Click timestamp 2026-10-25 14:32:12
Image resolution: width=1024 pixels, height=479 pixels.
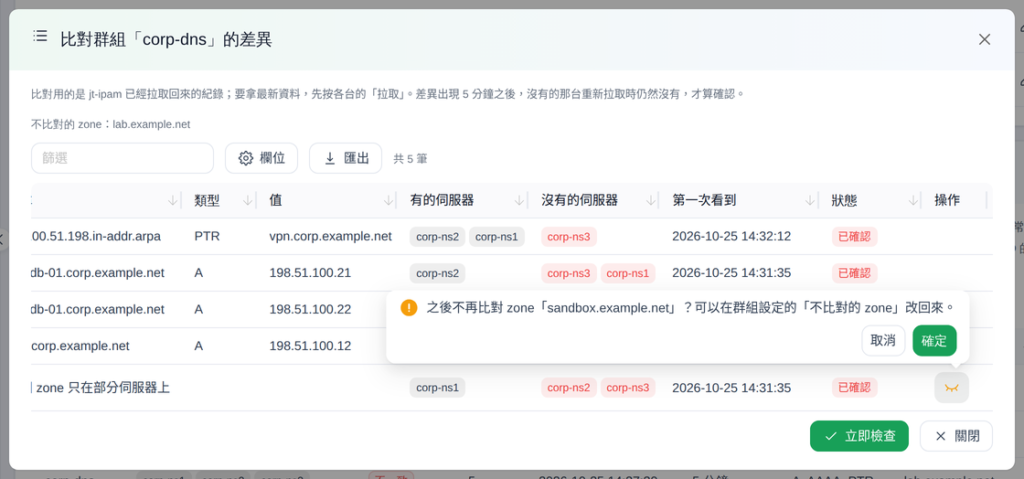pyautogui.click(x=731, y=236)
